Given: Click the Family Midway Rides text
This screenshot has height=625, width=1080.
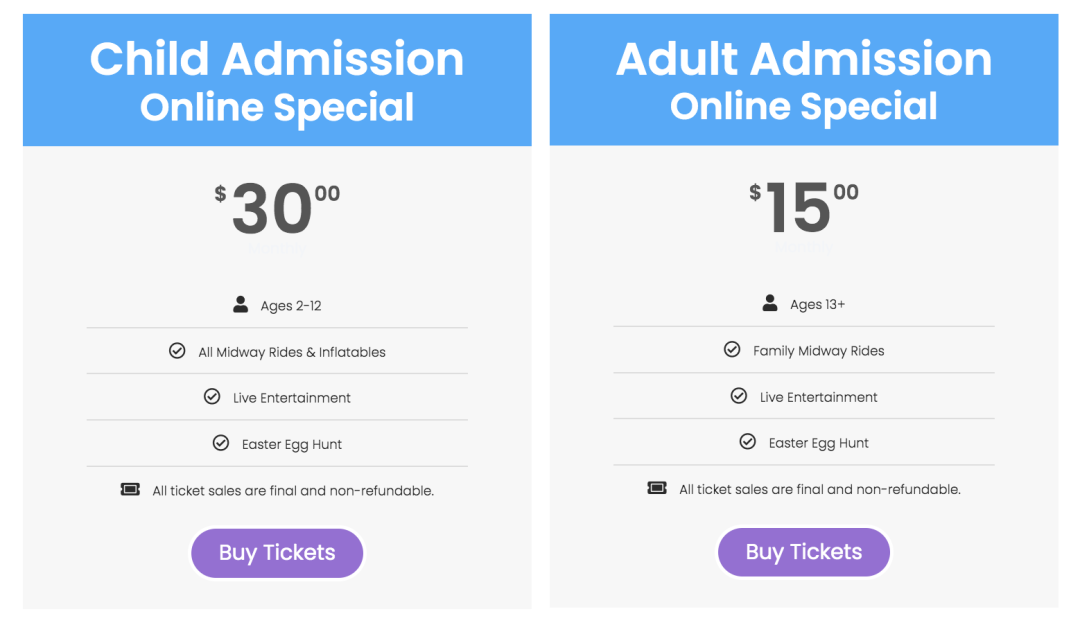Looking at the screenshot, I should [x=818, y=351].
